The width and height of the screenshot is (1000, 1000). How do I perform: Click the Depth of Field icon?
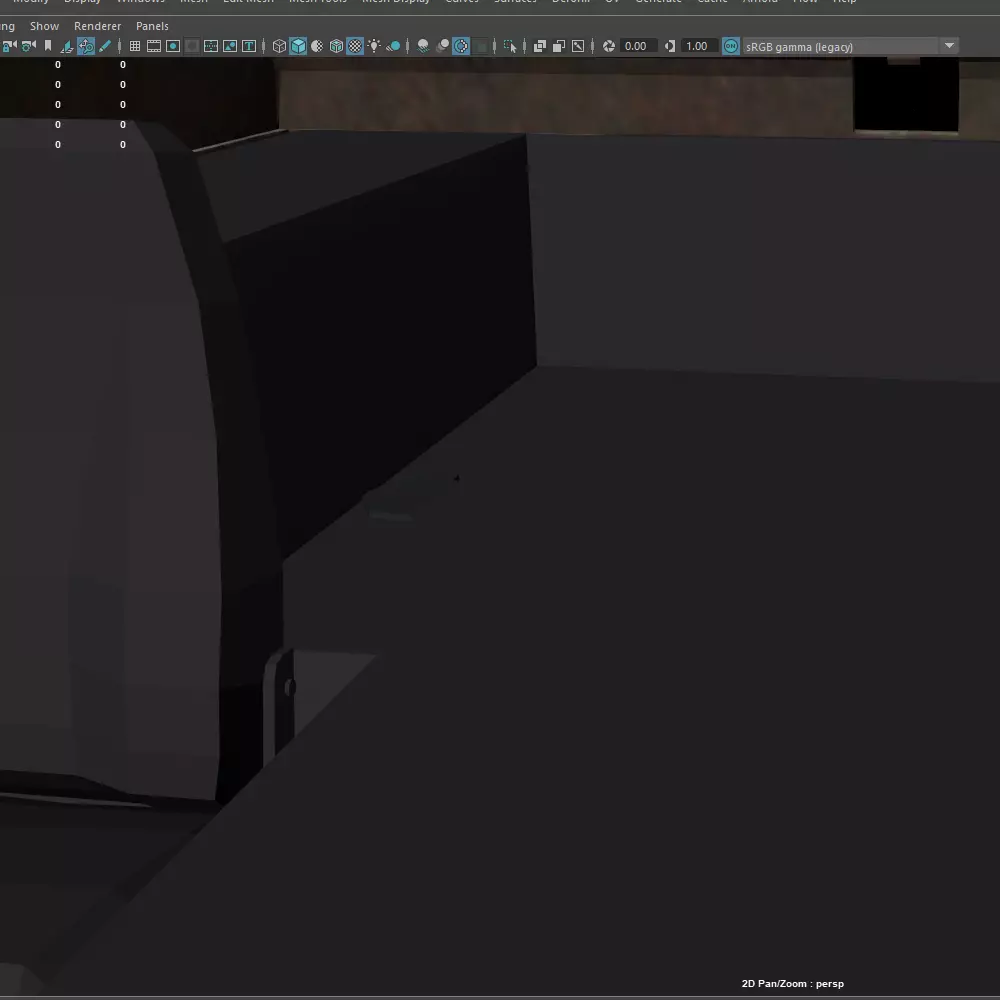[x=482, y=46]
